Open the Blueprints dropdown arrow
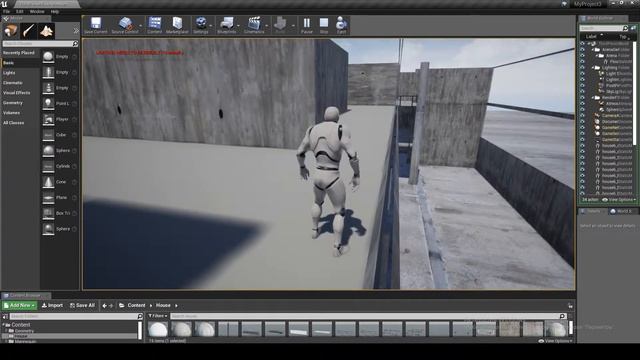 point(238,25)
